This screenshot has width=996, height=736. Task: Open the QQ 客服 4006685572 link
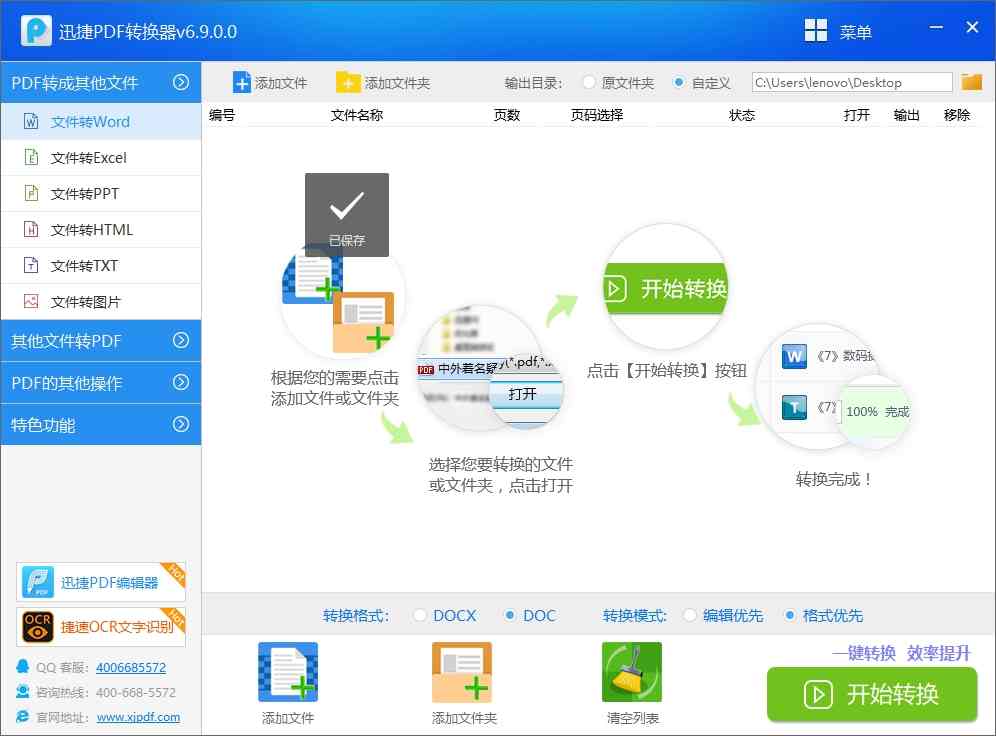click(x=131, y=667)
